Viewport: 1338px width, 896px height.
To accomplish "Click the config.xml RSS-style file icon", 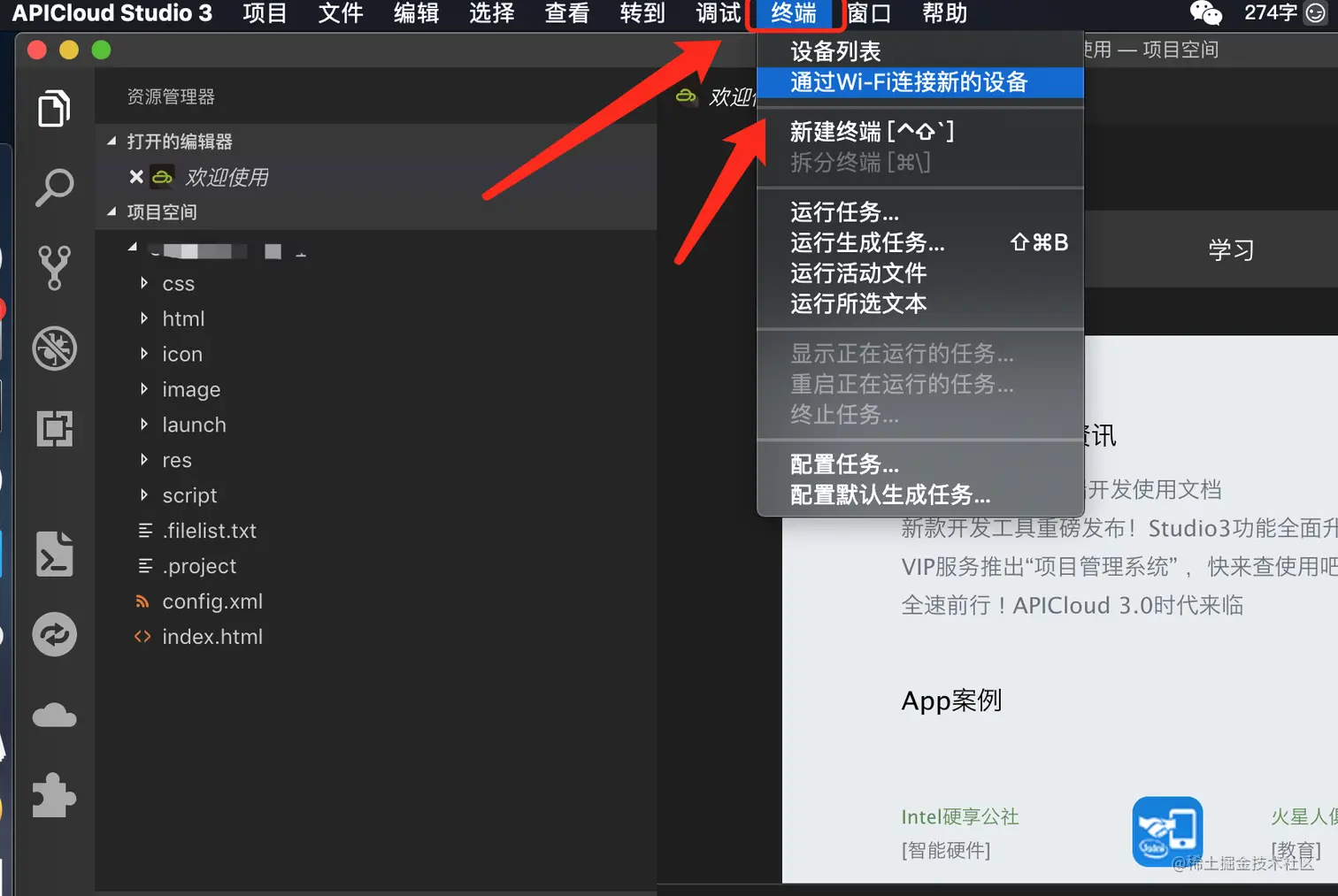I will point(142,601).
